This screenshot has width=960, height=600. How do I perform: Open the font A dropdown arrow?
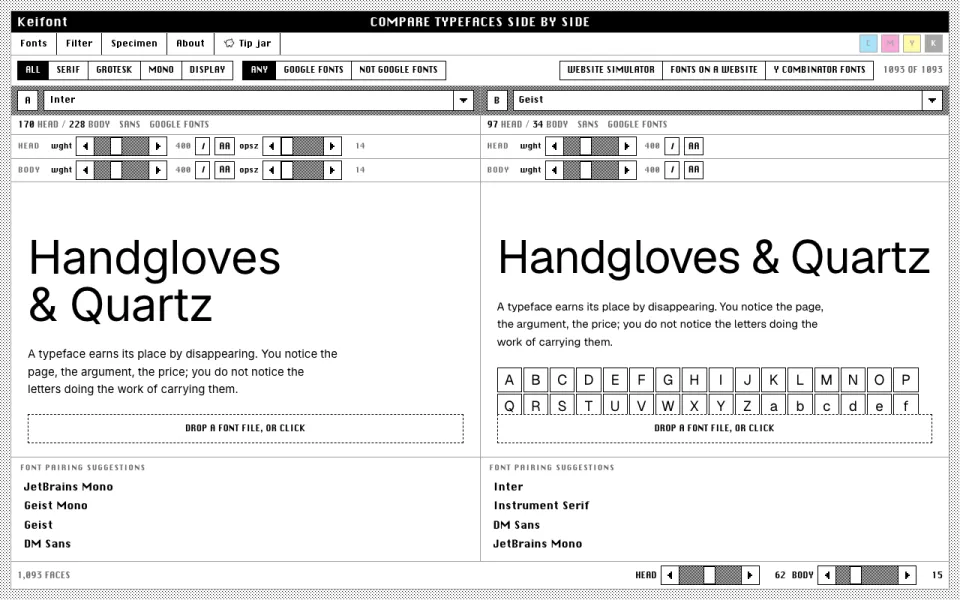tap(463, 100)
